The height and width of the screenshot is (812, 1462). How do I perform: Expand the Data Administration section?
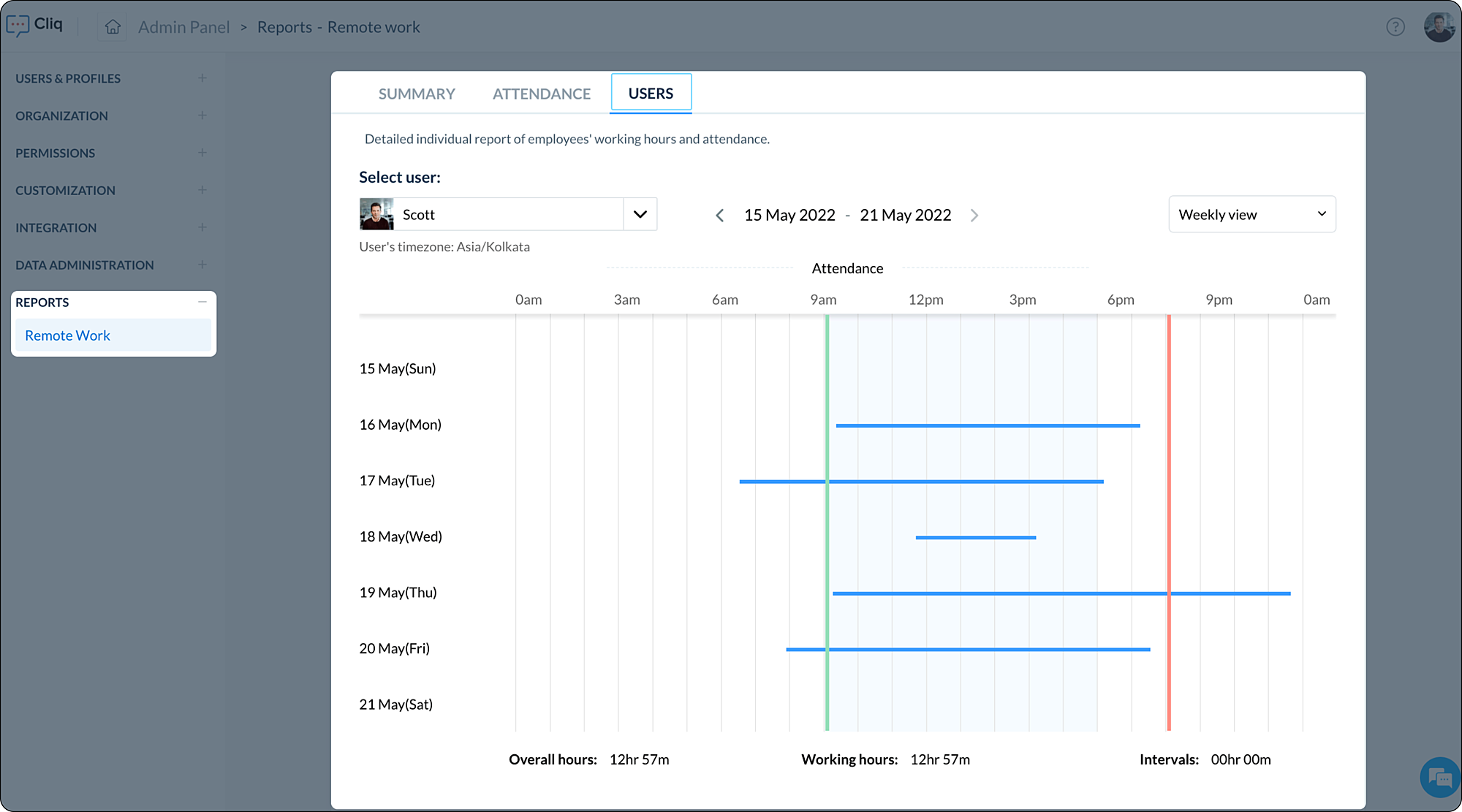click(x=202, y=265)
